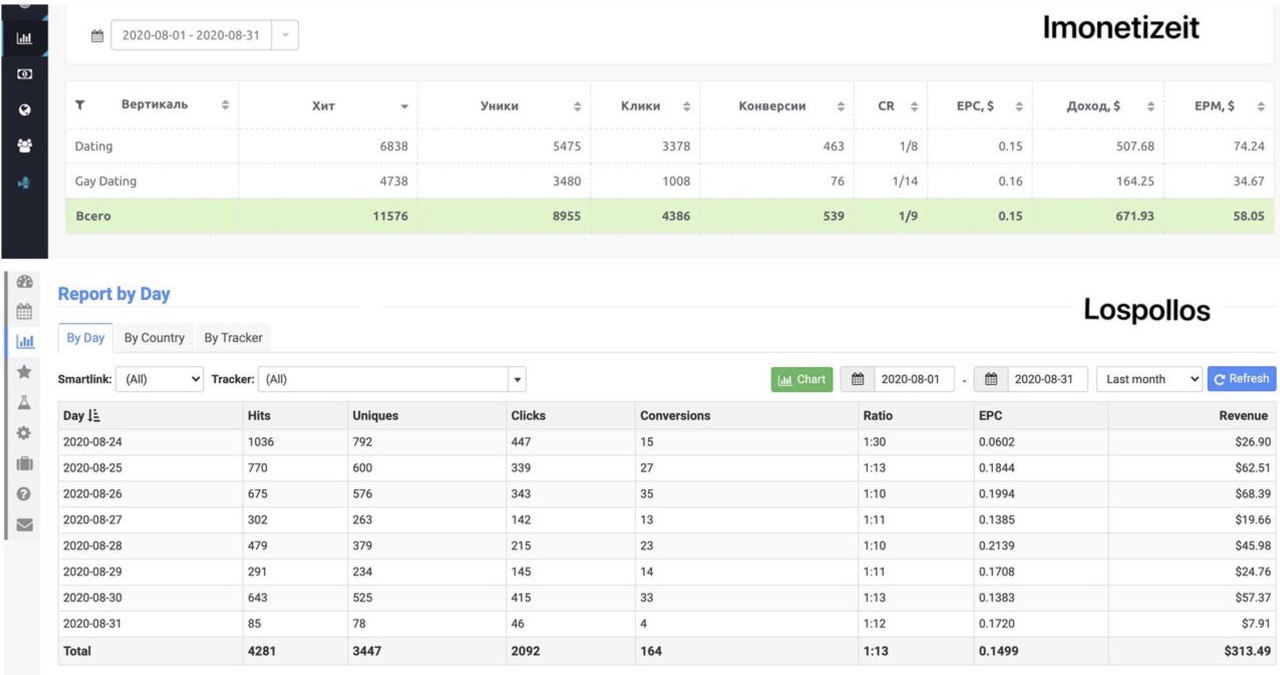Click the 1:30 ratio value
The width and height of the screenshot is (1280, 675).
[876, 442]
